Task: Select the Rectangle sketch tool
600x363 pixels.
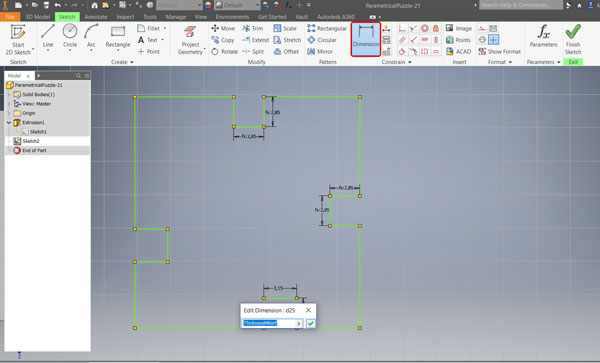Action: pyautogui.click(x=118, y=37)
